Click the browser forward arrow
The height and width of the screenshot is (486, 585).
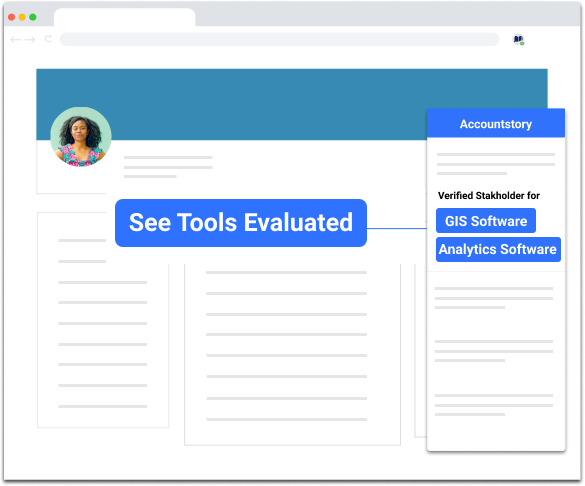click(x=30, y=39)
